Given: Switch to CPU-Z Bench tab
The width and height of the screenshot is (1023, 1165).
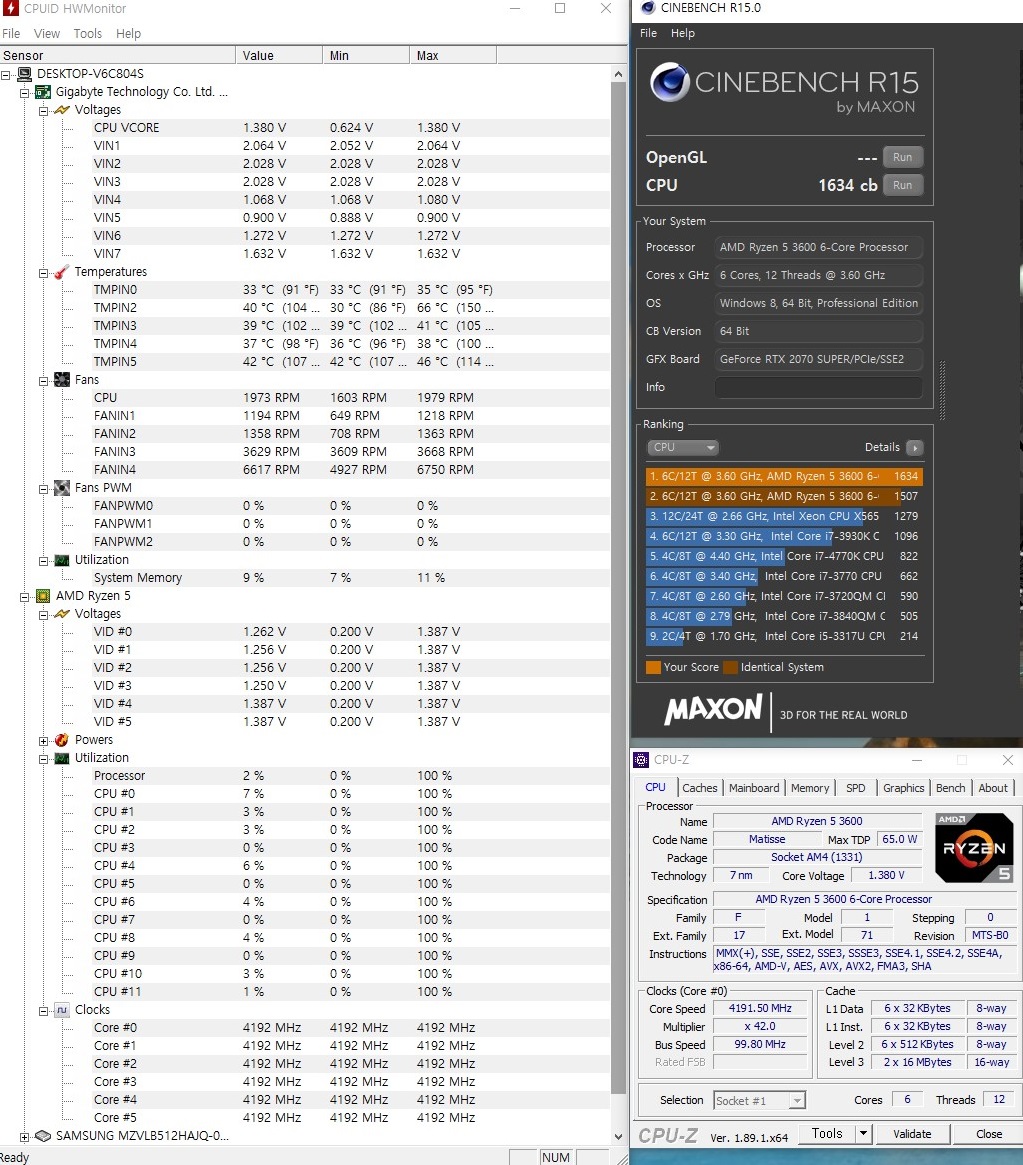Looking at the screenshot, I should tap(951, 788).
